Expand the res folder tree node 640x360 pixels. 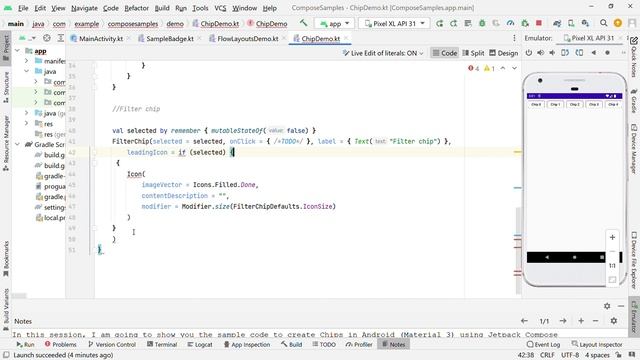[x=27, y=123]
